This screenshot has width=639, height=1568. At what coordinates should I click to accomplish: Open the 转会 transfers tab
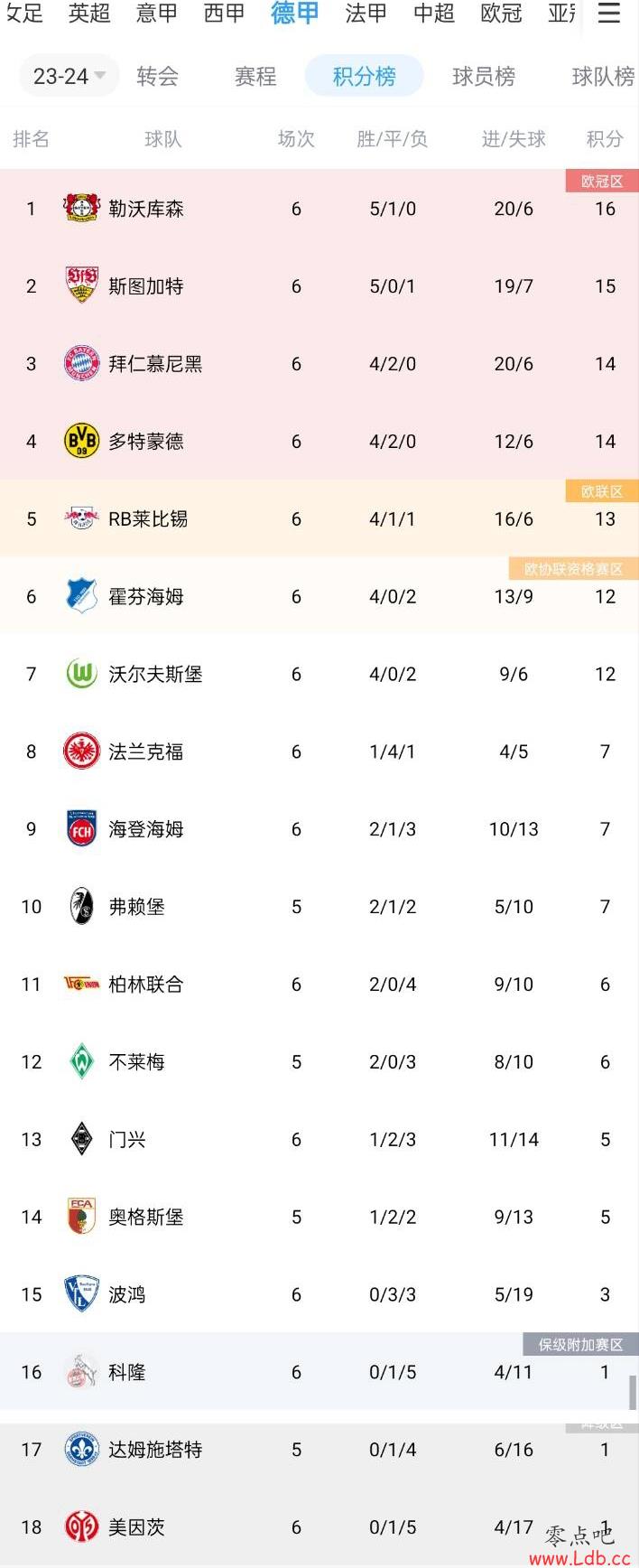pos(158,76)
